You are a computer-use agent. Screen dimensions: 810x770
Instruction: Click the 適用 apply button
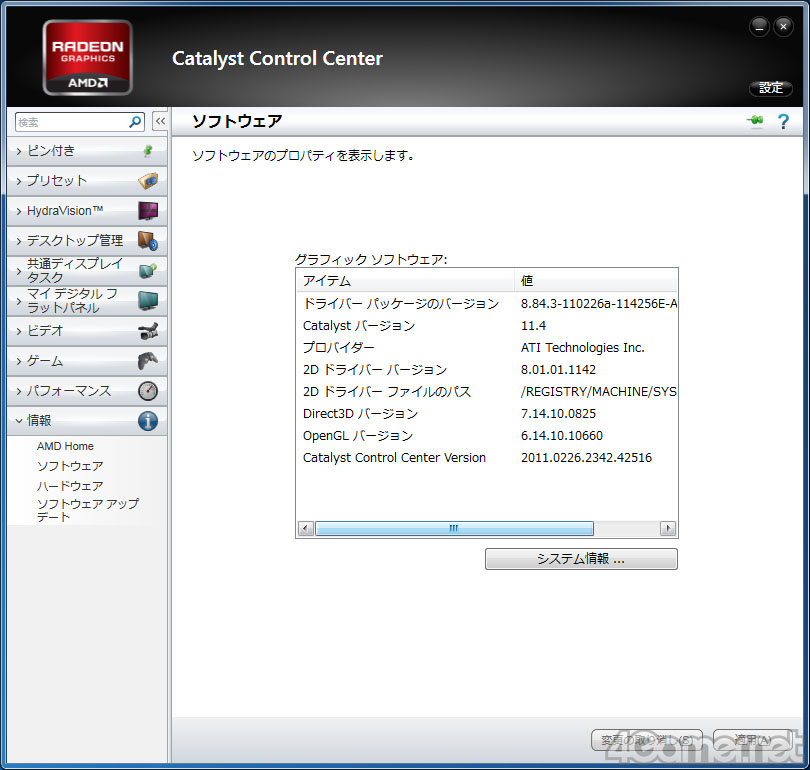753,740
